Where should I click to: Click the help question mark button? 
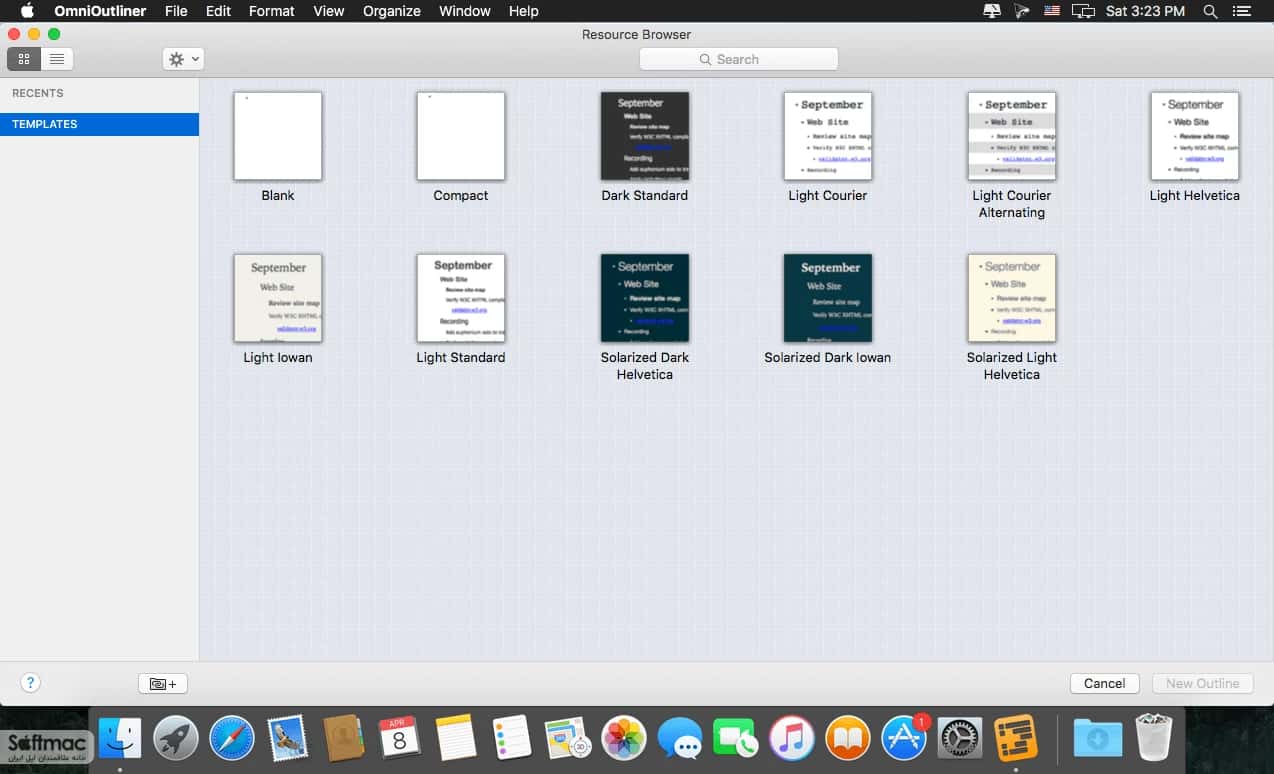coord(30,683)
